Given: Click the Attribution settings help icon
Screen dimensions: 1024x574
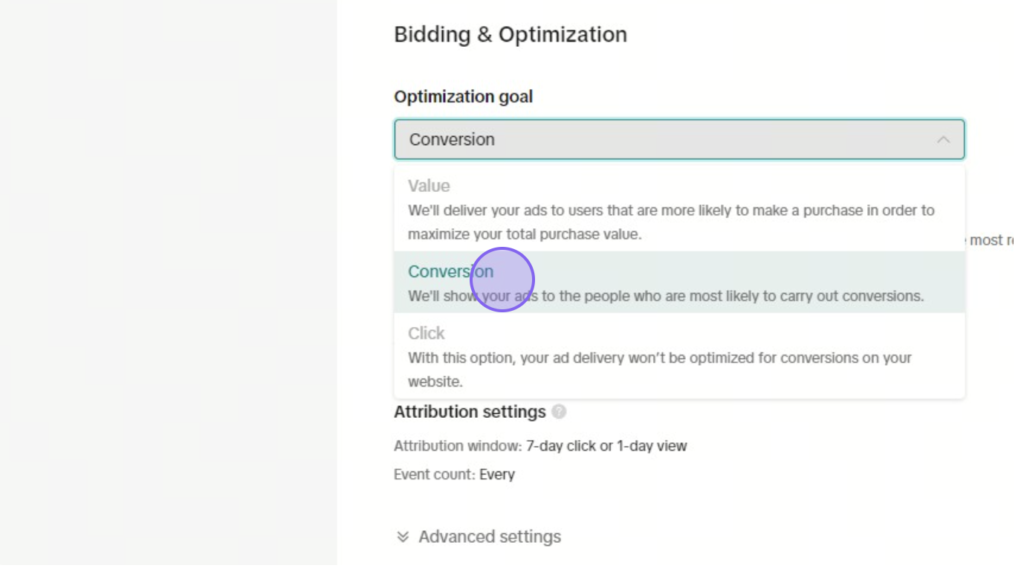Looking at the screenshot, I should (558, 412).
